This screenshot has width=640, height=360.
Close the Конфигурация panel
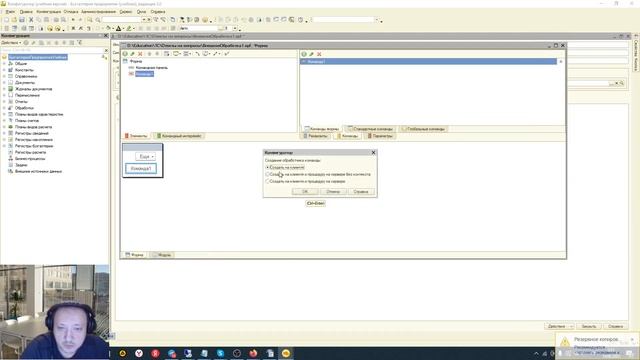coord(106,36)
